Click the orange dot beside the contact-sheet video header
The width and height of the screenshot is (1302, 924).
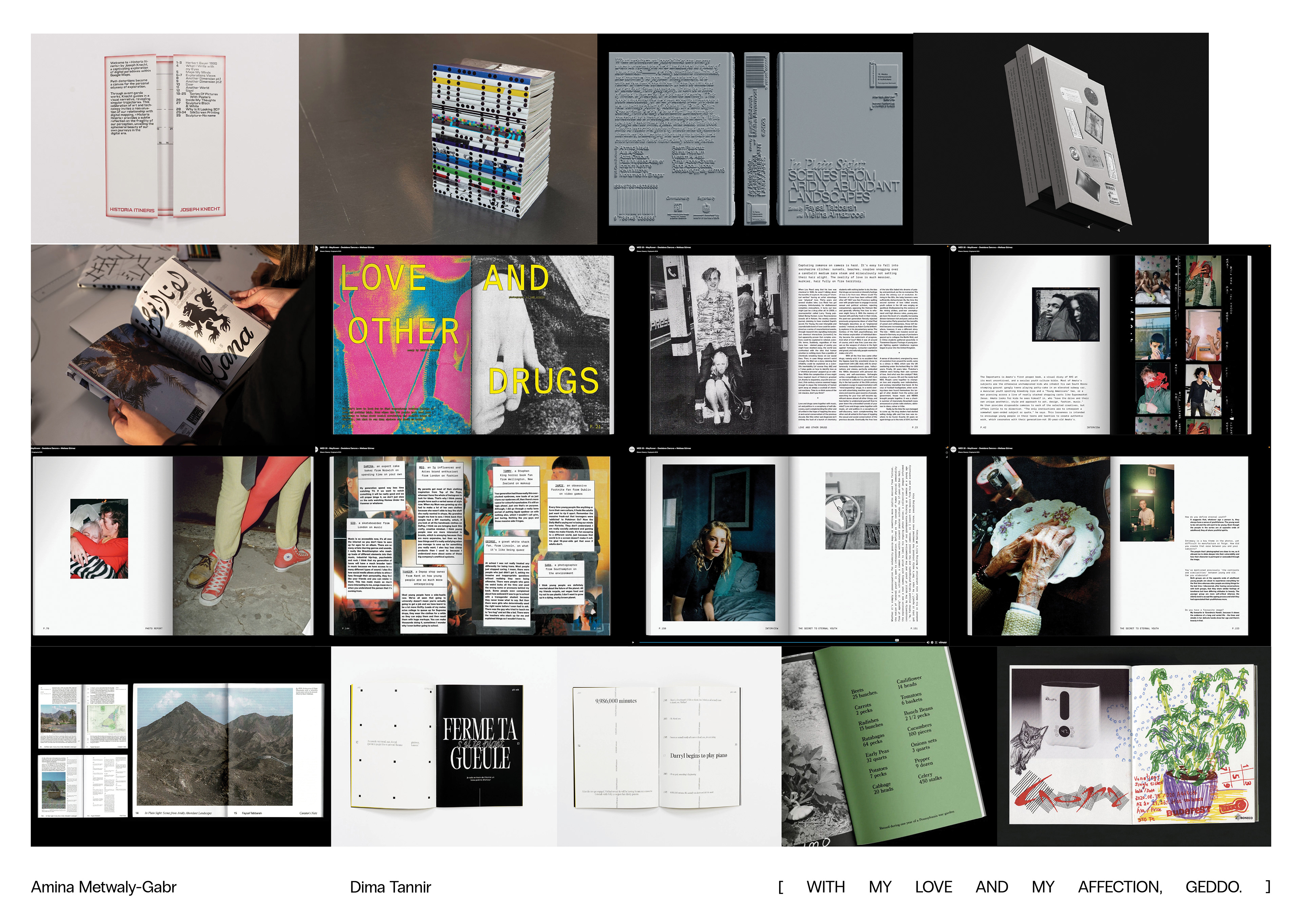947,246
